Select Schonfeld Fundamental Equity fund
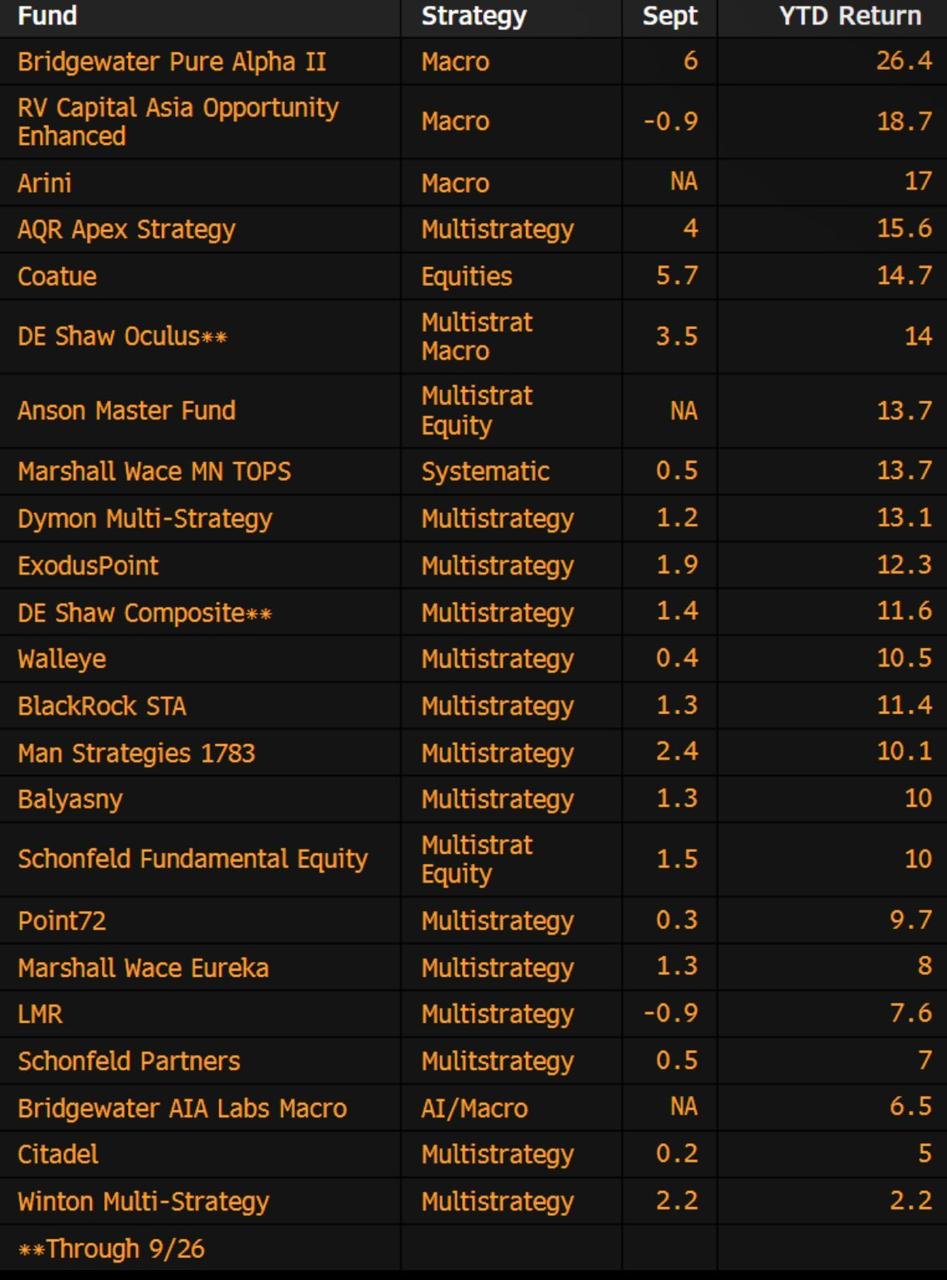 pos(193,859)
